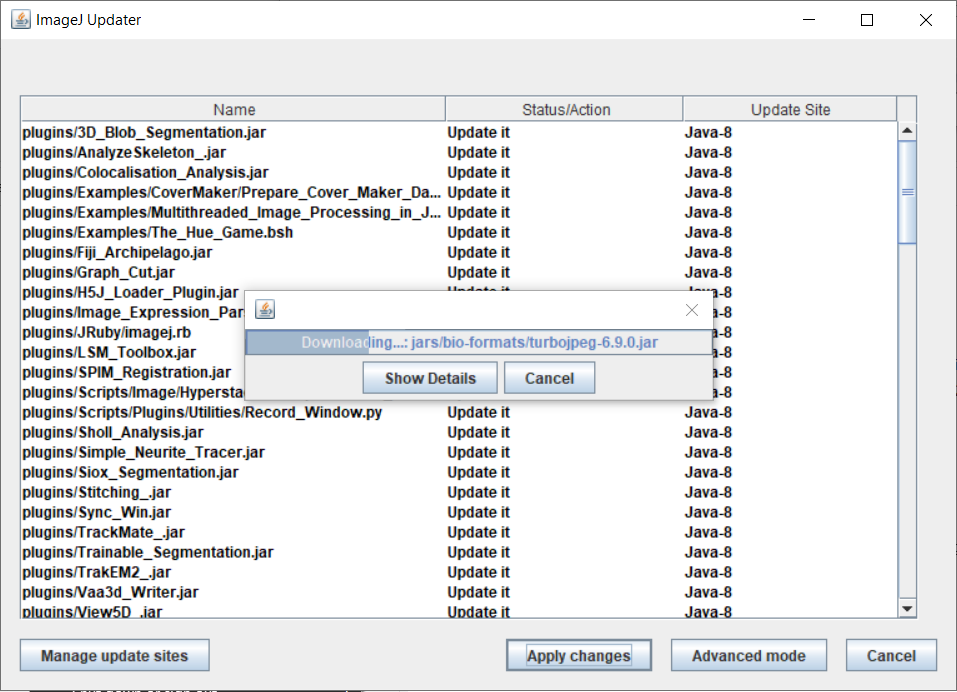Select plugins/3D_Blob_Segmentation.jar row
Viewport: 957px width, 692px height.
point(459,132)
